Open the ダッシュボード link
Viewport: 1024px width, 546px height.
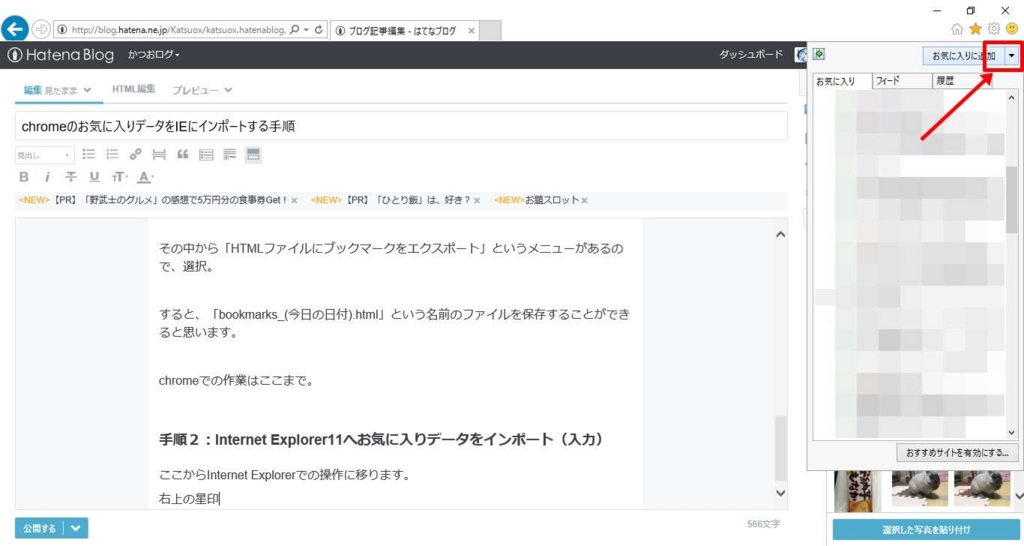pyautogui.click(x=751, y=54)
